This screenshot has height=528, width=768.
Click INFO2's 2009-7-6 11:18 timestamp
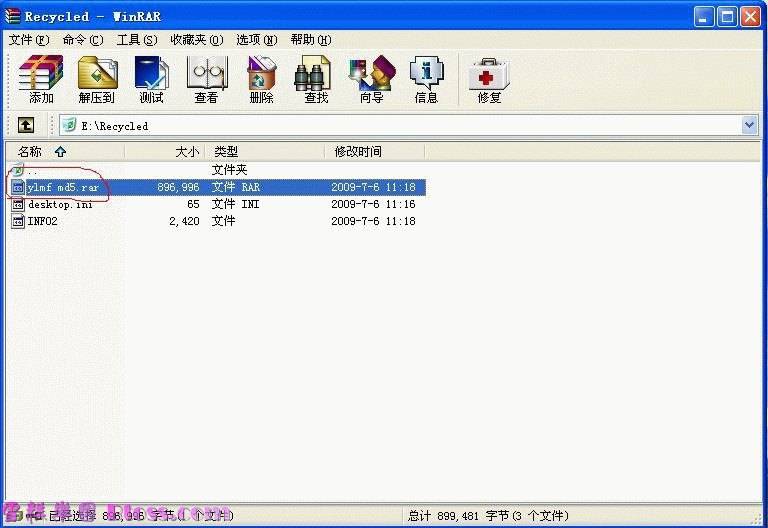[373, 221]
